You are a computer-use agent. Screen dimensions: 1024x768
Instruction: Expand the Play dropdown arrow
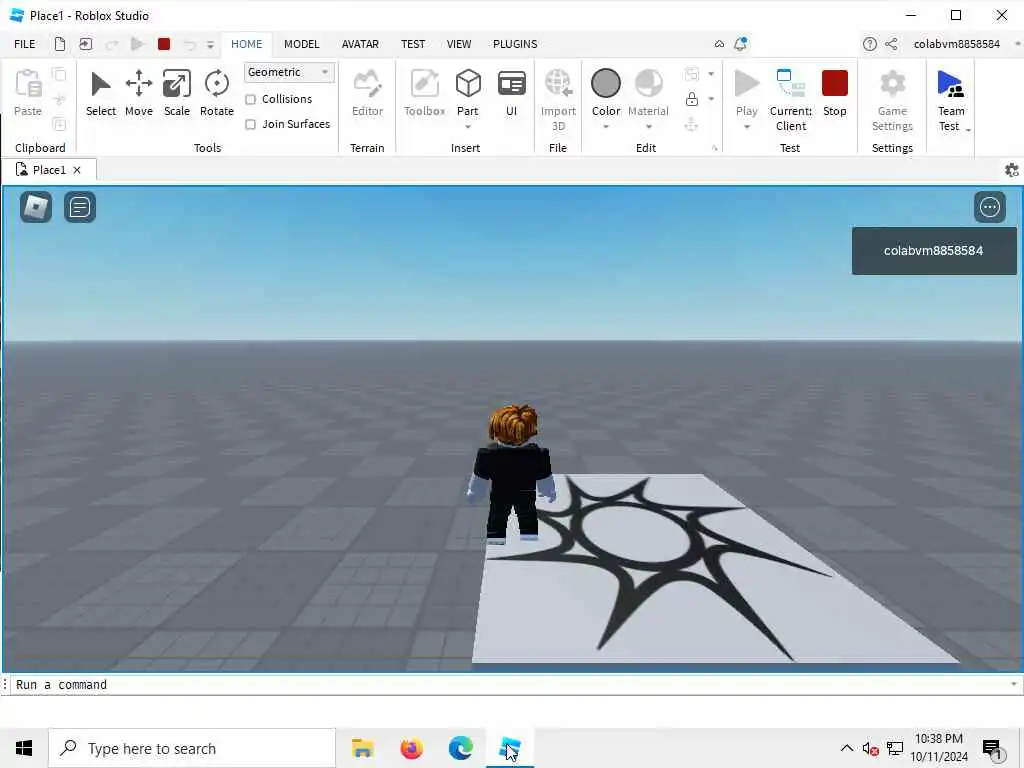tap(746, 127)
